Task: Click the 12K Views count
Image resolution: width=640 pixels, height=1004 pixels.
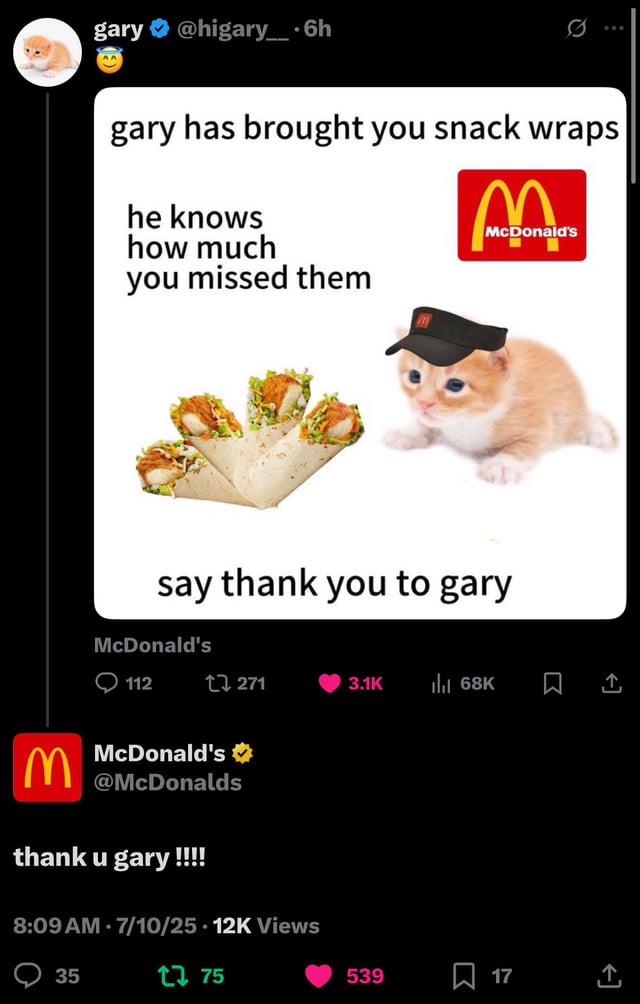Action: coord(266,925)
